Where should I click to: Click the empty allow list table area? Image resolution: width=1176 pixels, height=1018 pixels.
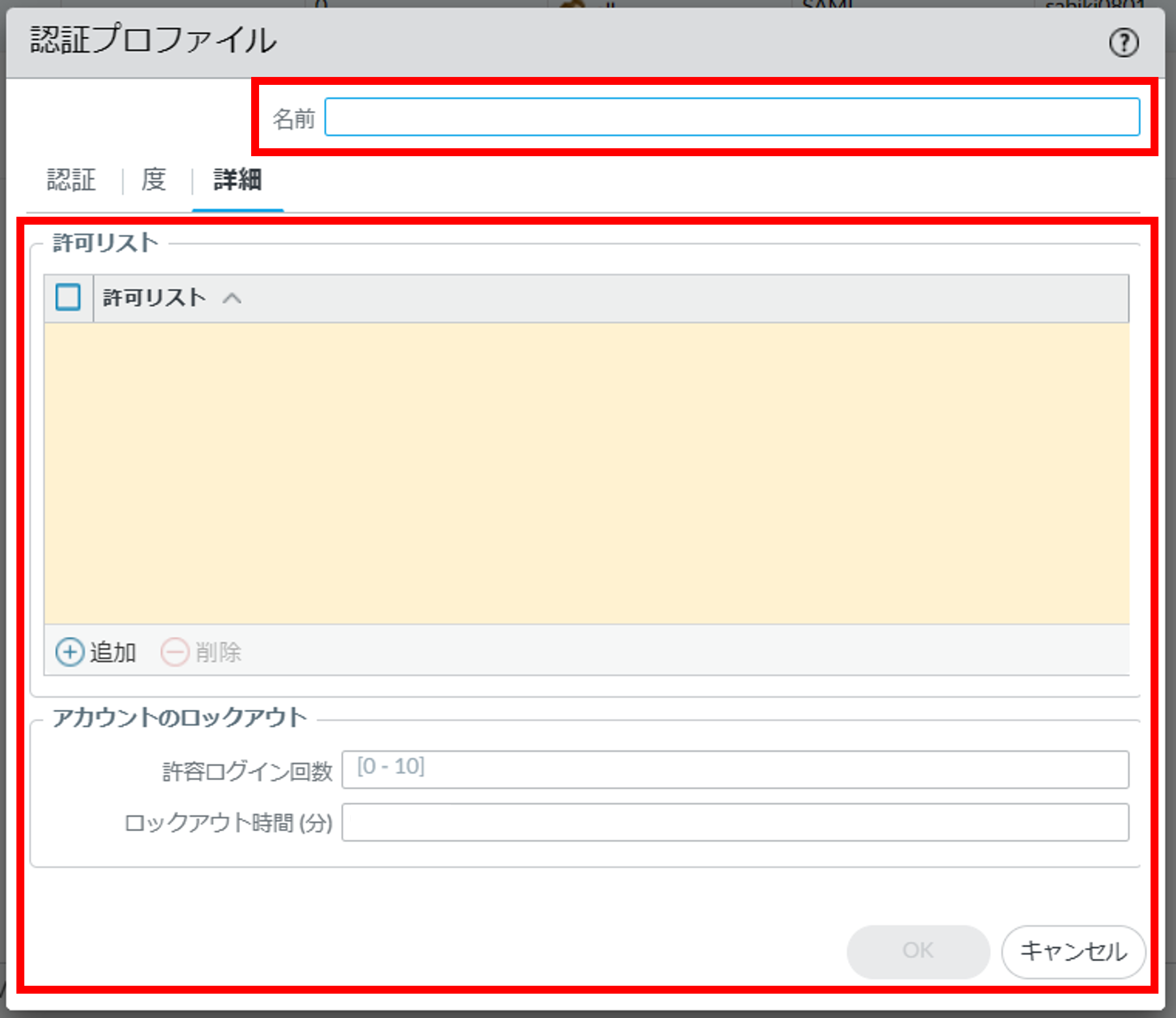click(x=586, y=473)
